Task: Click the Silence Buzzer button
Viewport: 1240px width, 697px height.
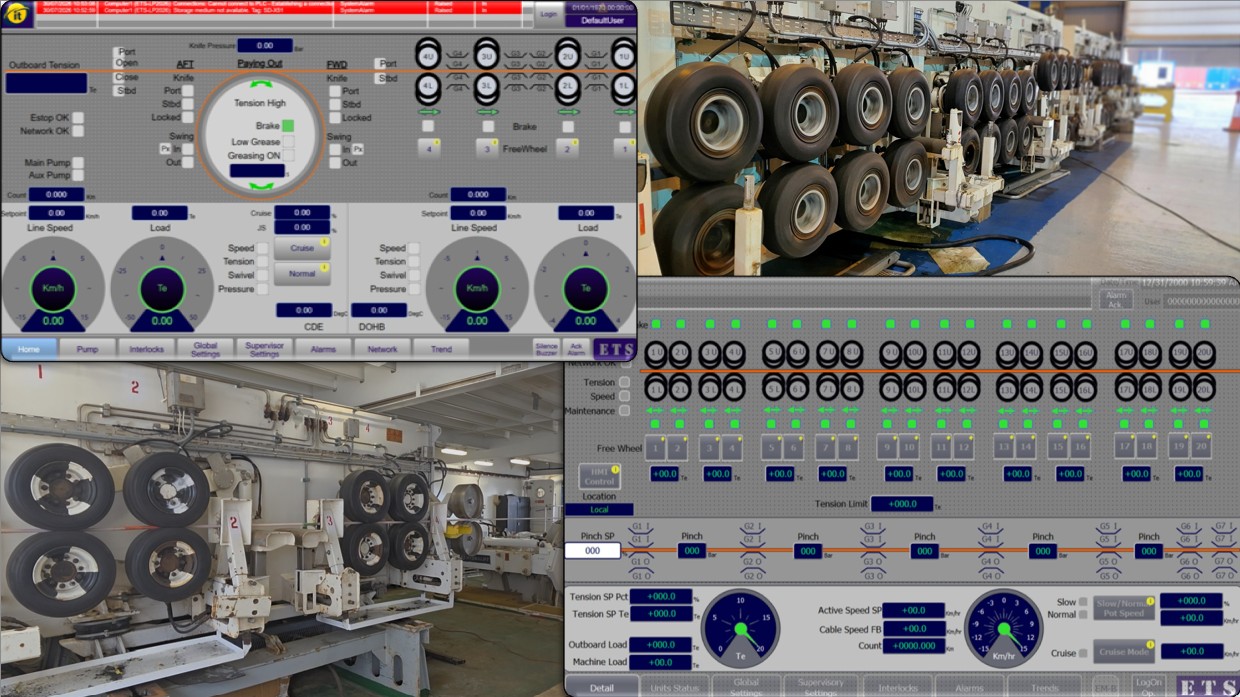Action: 546,349
